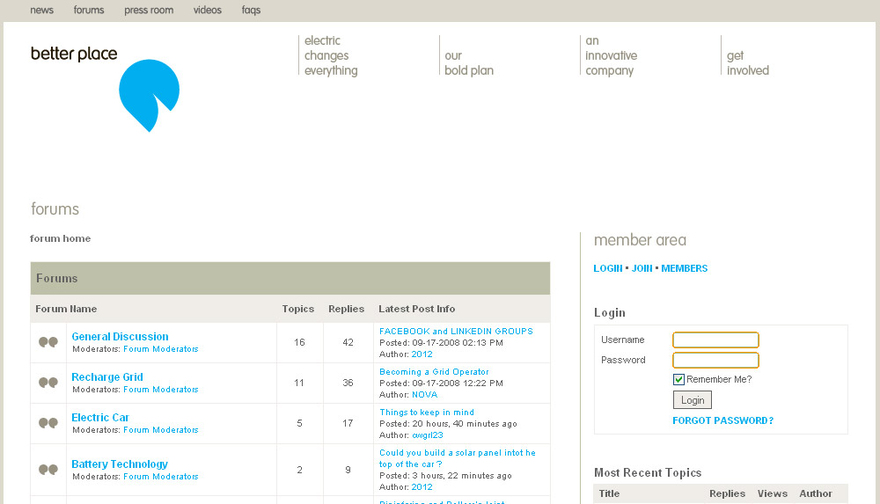Click author 2012 in Battery Technology row
The height and width of the screenshot is (504, 880).
pyautogui.click(x=421, y=487)
